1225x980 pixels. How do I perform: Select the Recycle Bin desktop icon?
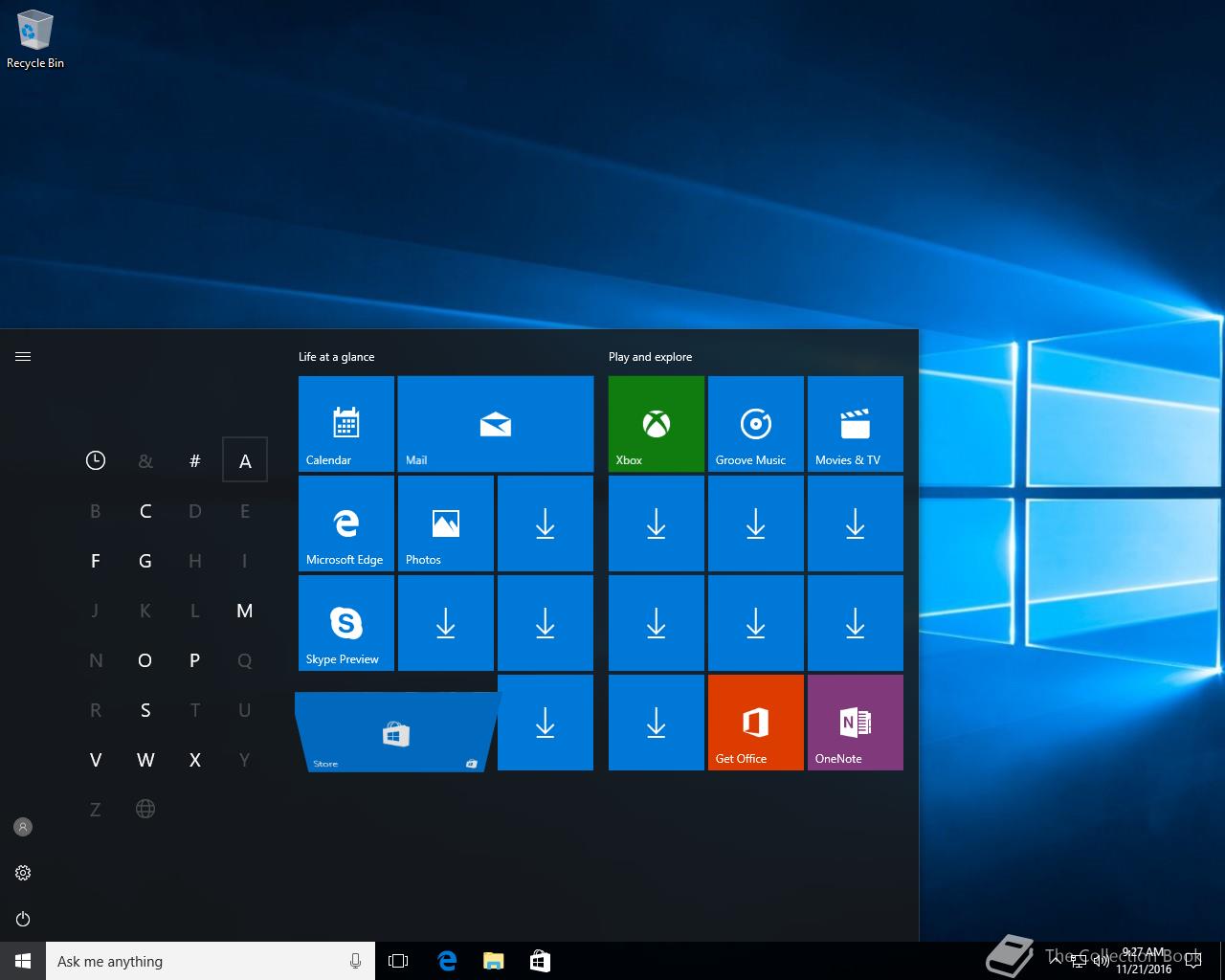pyautogui.click(x=35, y=40)
